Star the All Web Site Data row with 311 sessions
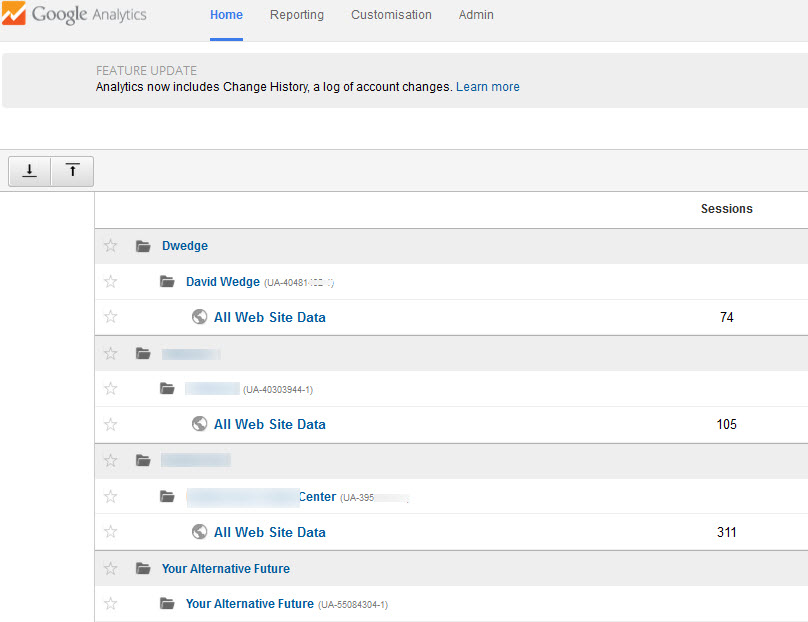808x622 pixels. point(110,531)
